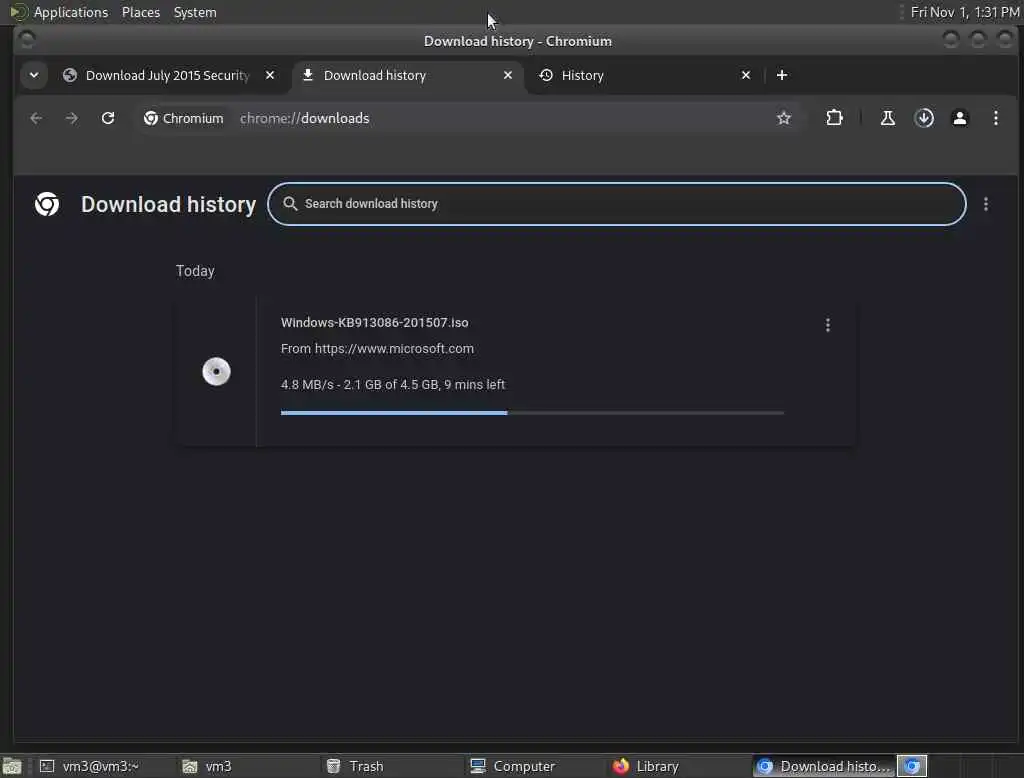Screen dimensions: 1024x778
Task: Open the profile avatar menu
Action: pyautogui.click(x=960, y=118)
